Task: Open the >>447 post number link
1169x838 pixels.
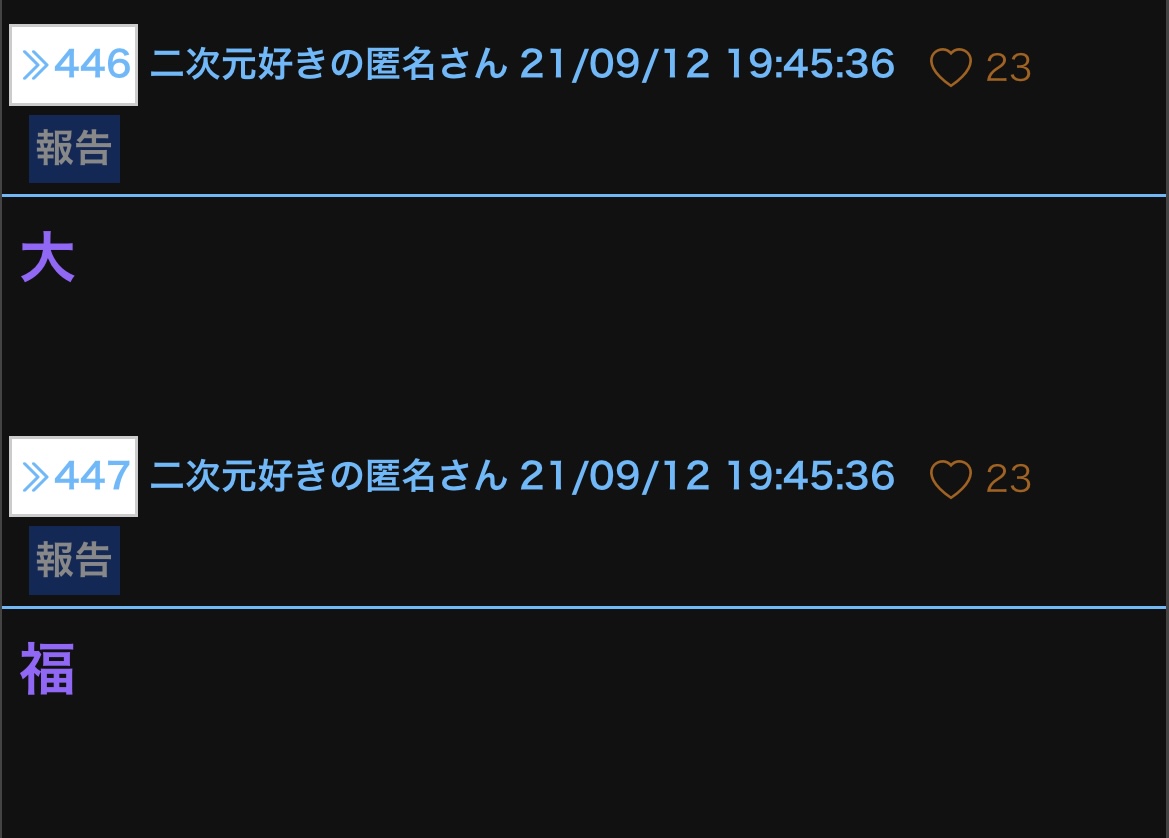Action: [x=73, y=476]
